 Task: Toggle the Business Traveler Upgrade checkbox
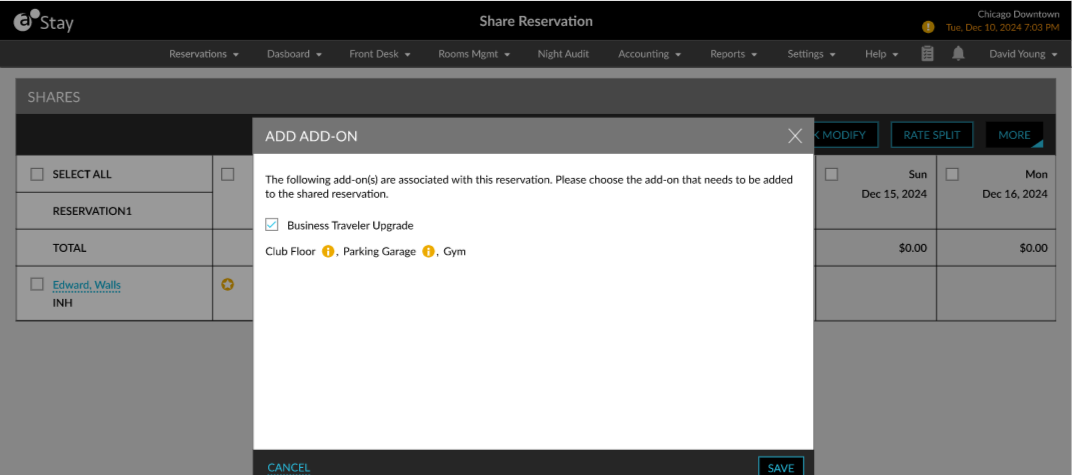(x=271, y=225)
